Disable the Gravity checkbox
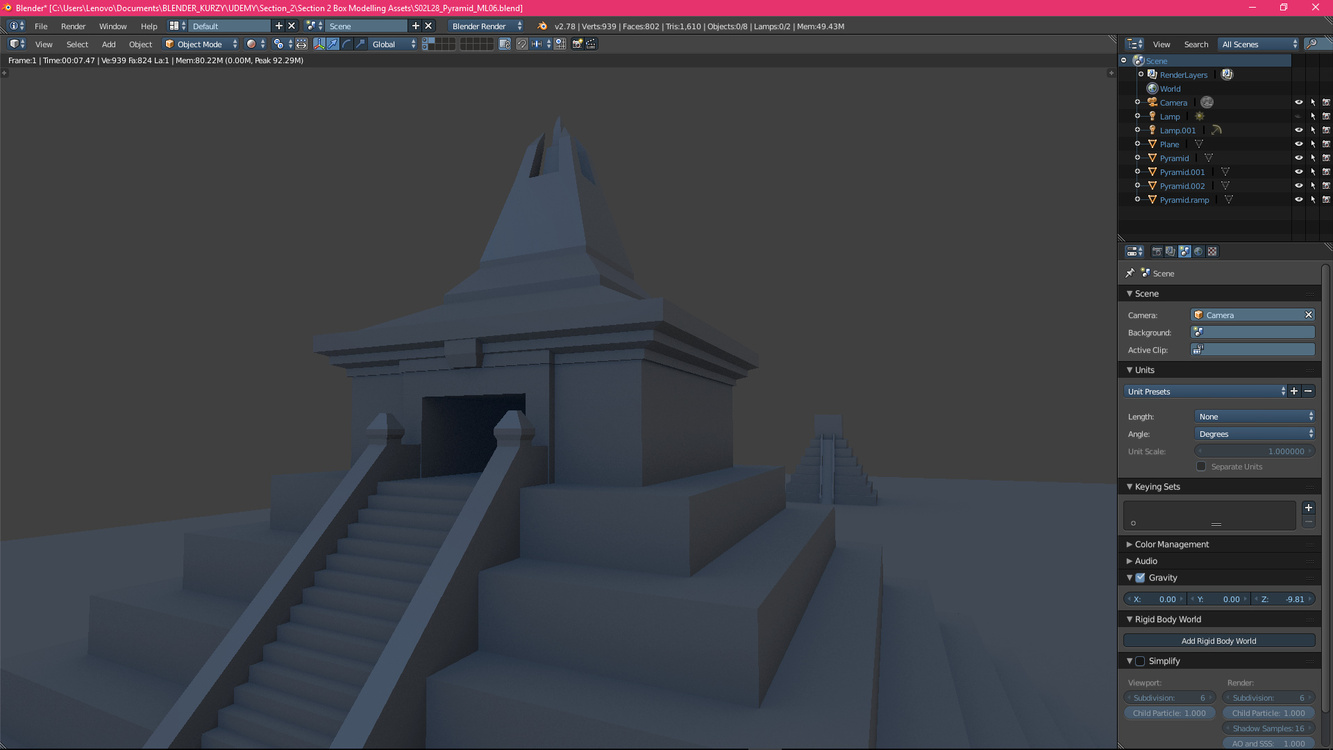Viewport: 1333px width, 750px height. [x=1140, y=578]
